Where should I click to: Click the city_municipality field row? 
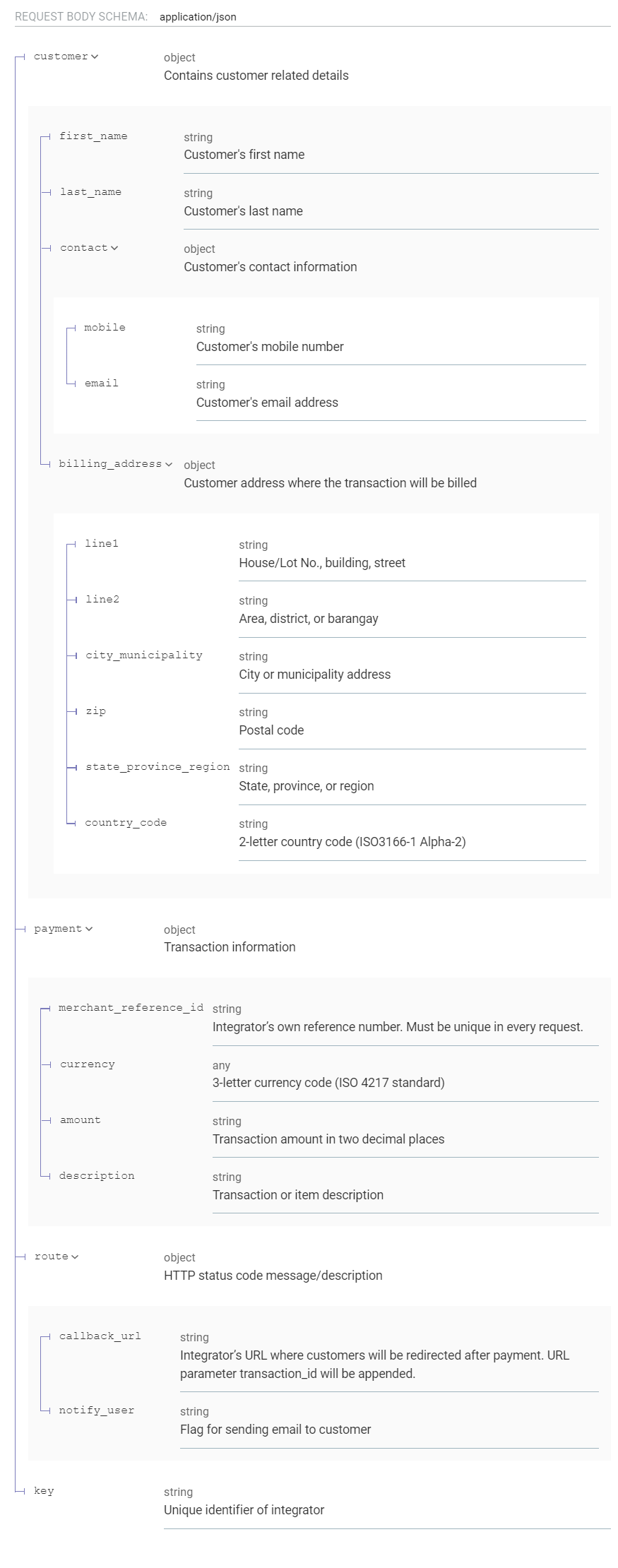(x=144, y=655)
